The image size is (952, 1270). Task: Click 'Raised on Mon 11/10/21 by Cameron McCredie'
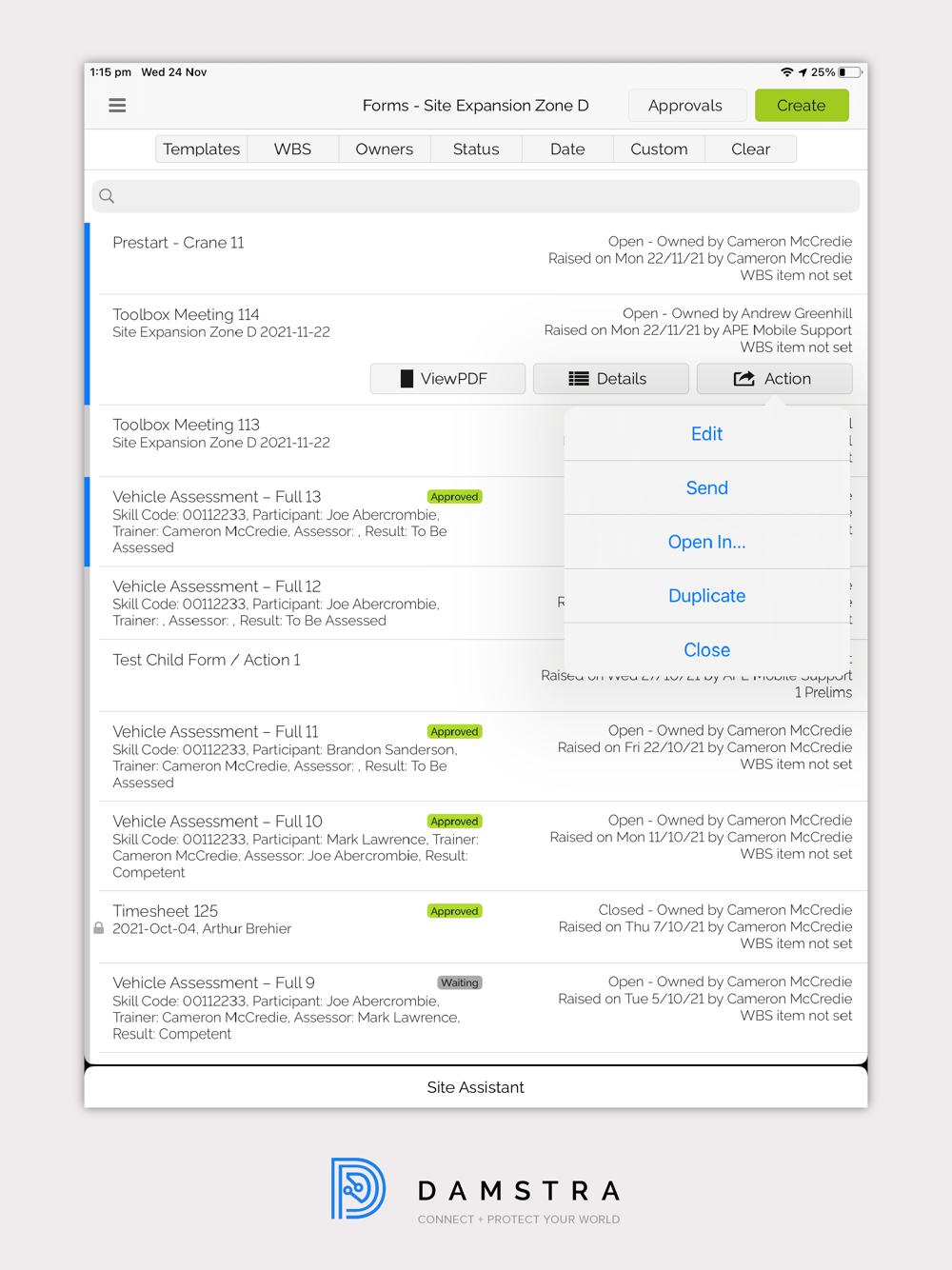tap(701, 838)
